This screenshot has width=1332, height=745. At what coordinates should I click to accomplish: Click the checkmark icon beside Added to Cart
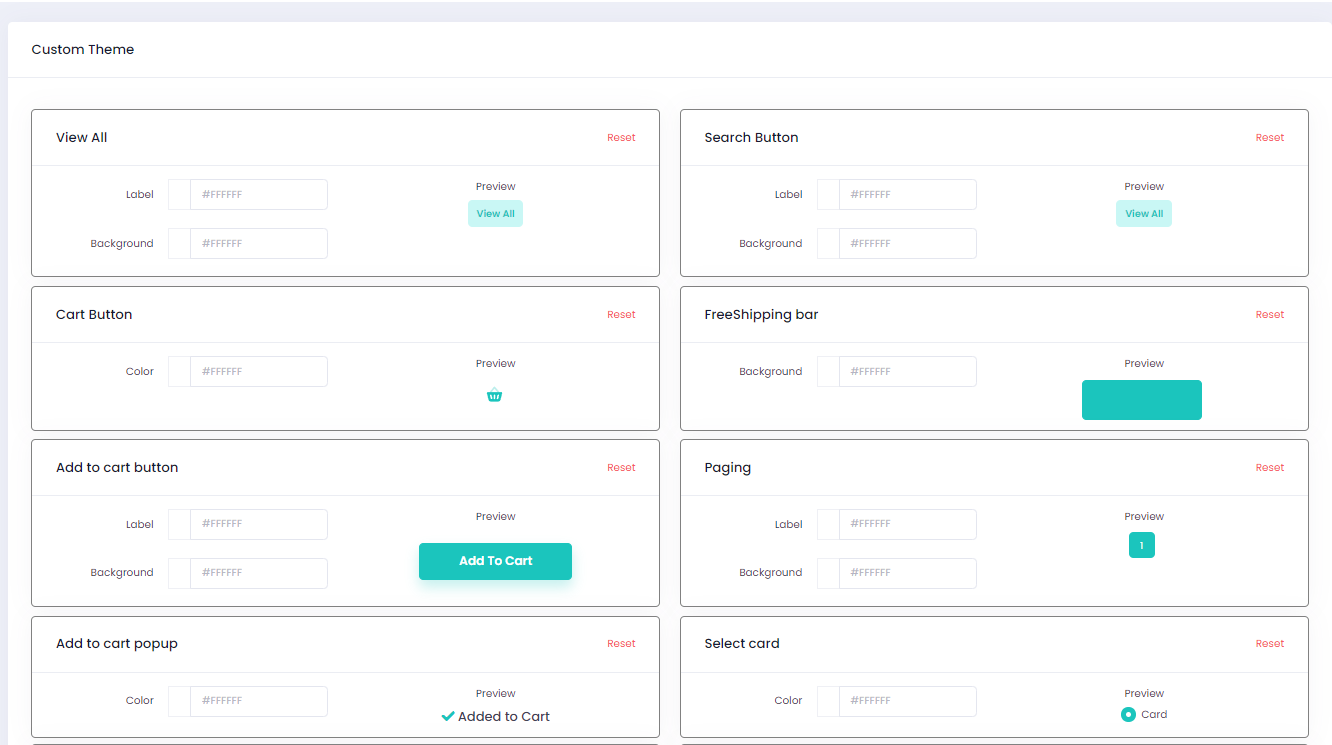tap(448, 716)
